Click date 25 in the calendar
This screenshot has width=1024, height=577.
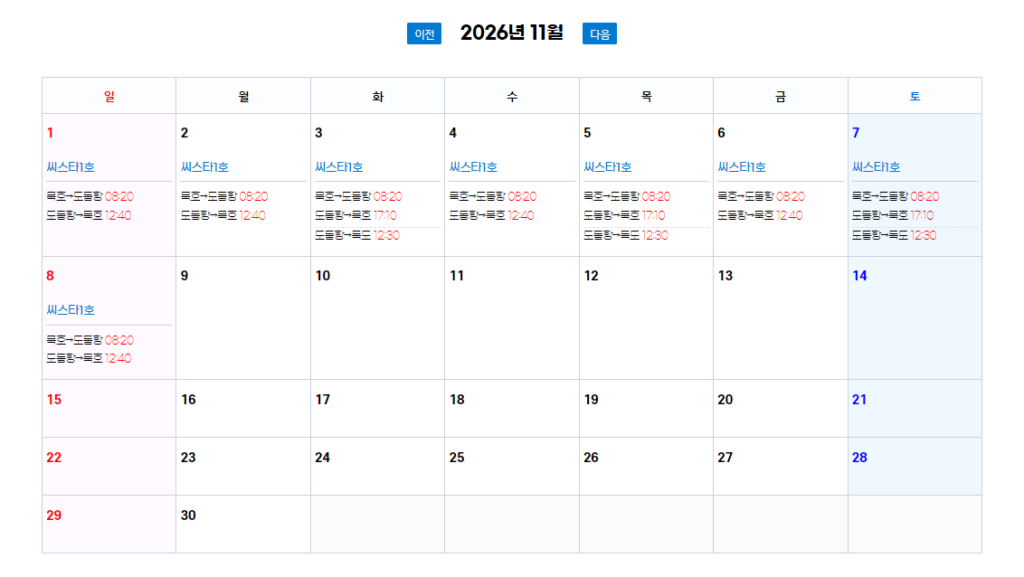[457, 458]
